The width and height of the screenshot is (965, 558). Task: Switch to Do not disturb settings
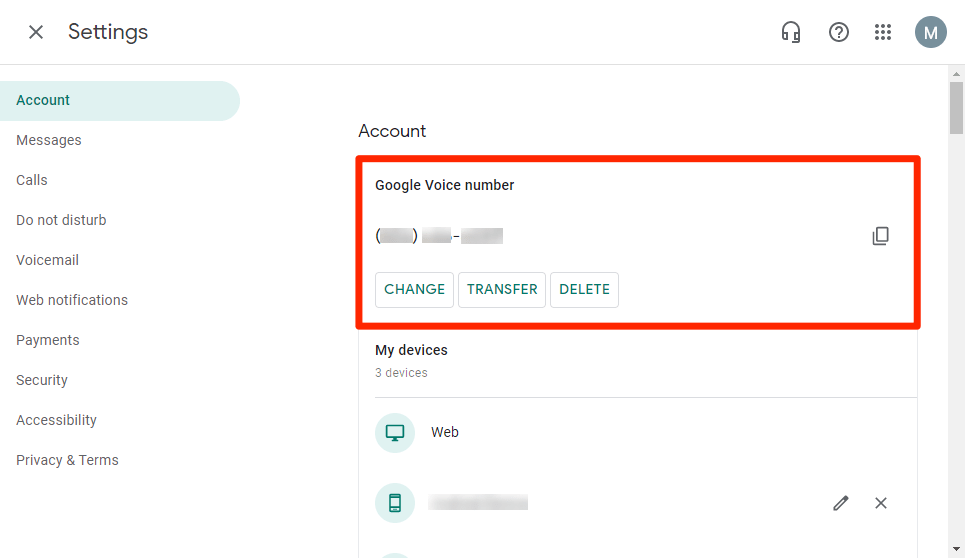coord(61,220)
